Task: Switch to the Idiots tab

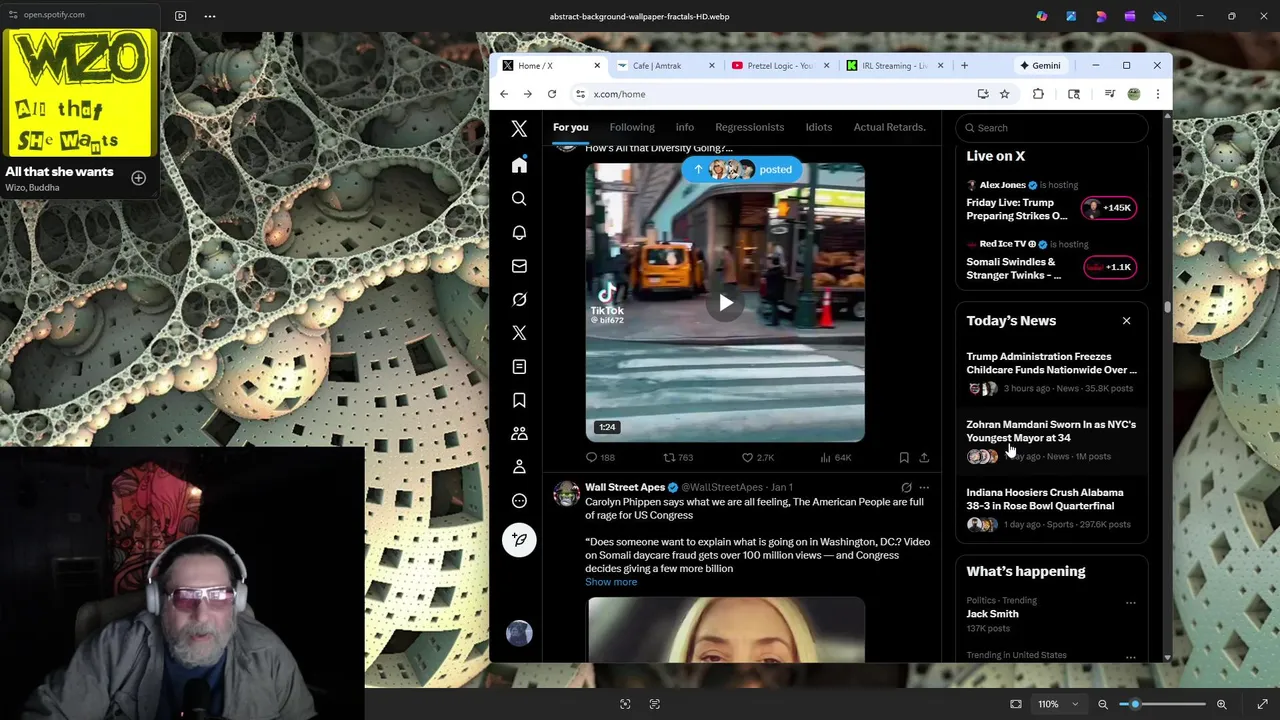Action: pyautogui.click(x=818, y=127)
